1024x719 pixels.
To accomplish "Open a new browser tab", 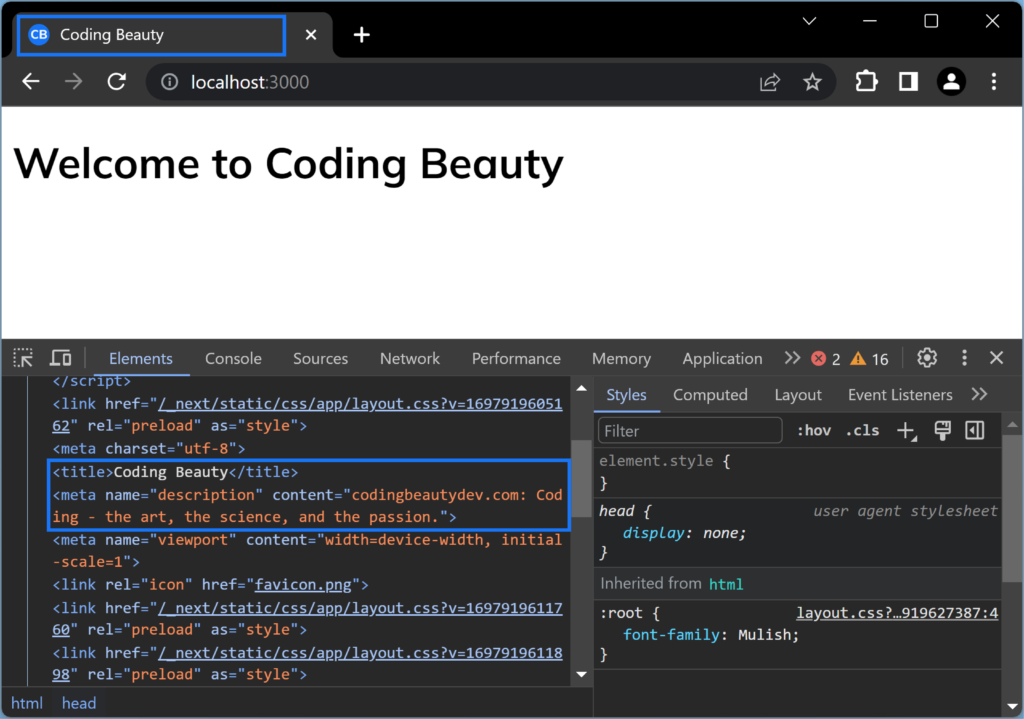I will point(362,35).
